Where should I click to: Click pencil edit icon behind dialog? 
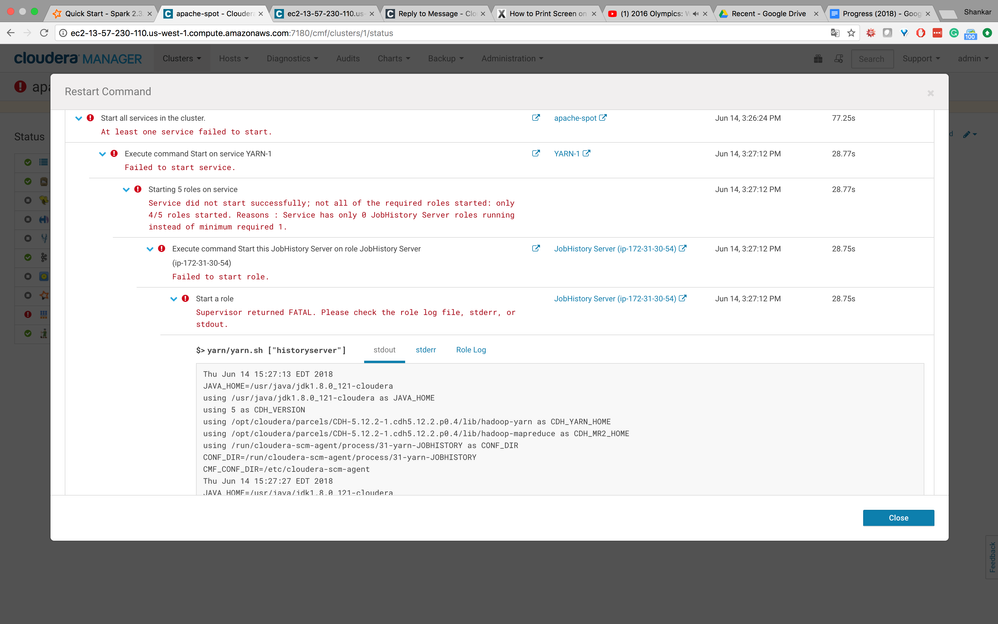click(x=967, y=134)
